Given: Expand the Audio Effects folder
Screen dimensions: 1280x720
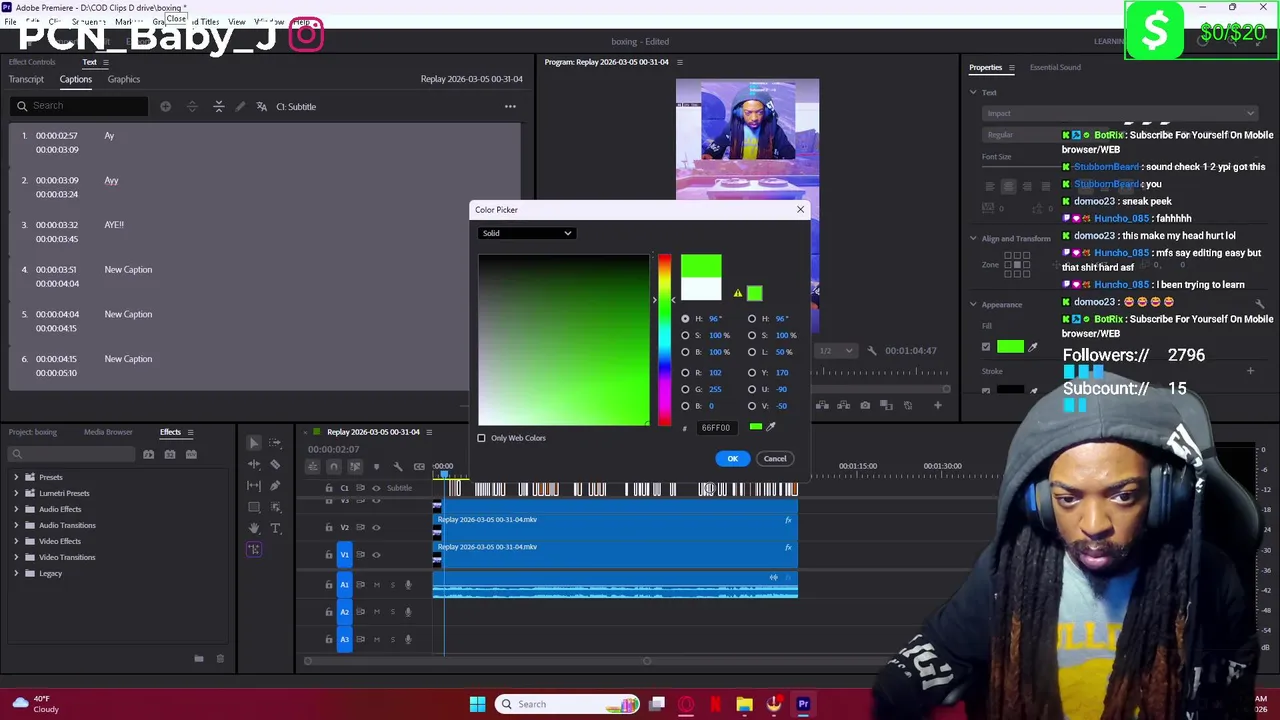Looking at the screenshot, I should [x=16, y=509].
